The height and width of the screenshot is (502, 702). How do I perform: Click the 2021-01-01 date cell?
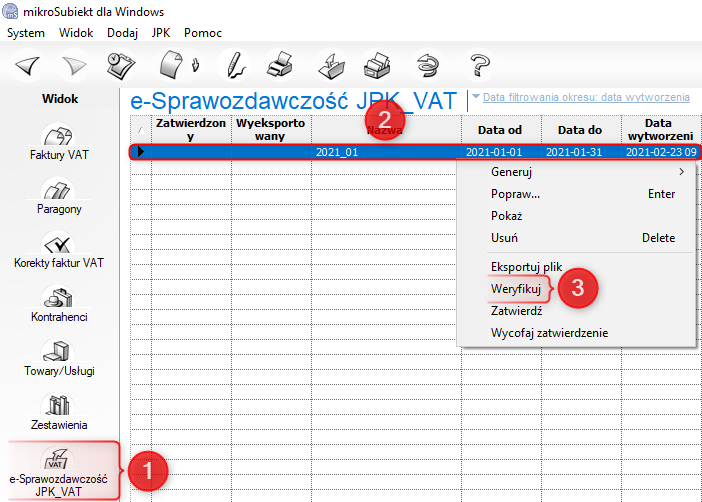[501, 152]
